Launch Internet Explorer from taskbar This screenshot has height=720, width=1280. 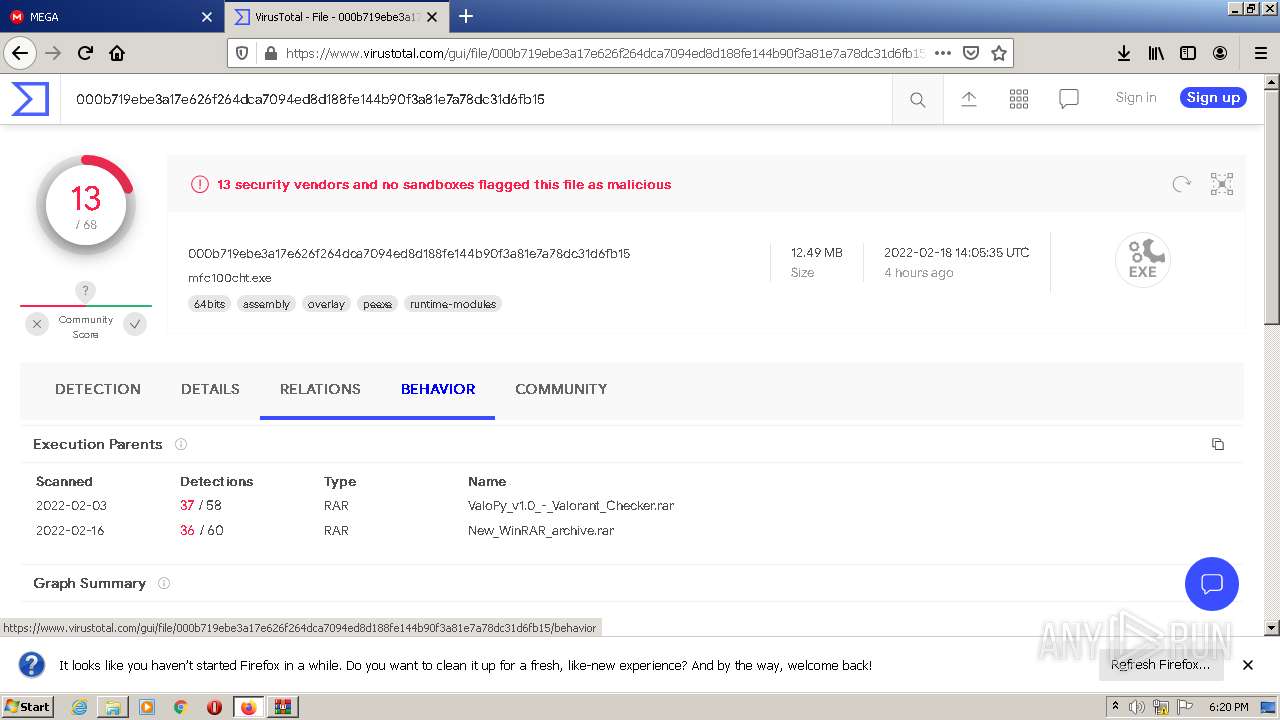pos(79,707)
